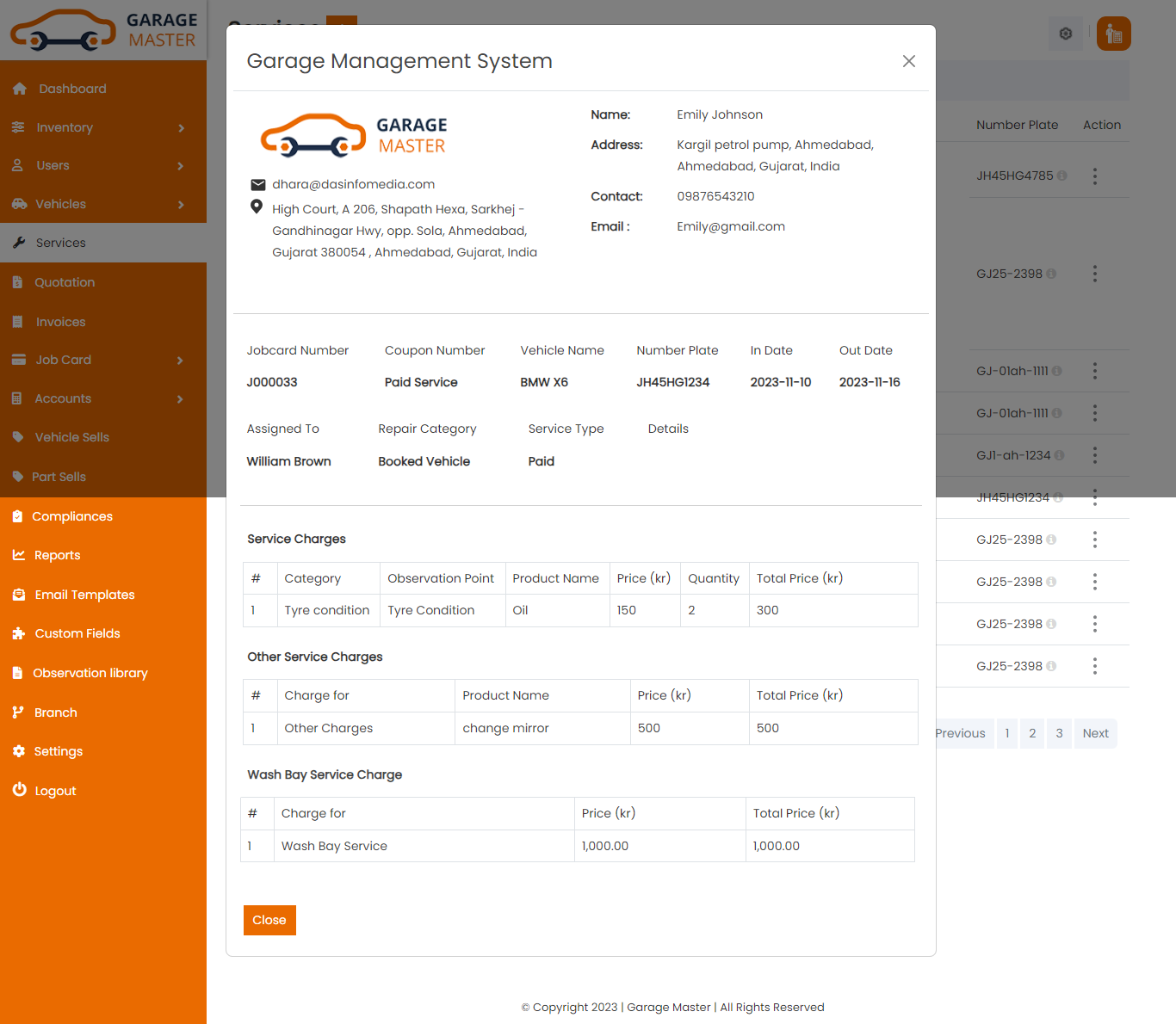The image size is (1176, 1024).
Task: Expand the Inventory submenu arrow
Action: tap(181, 128)
